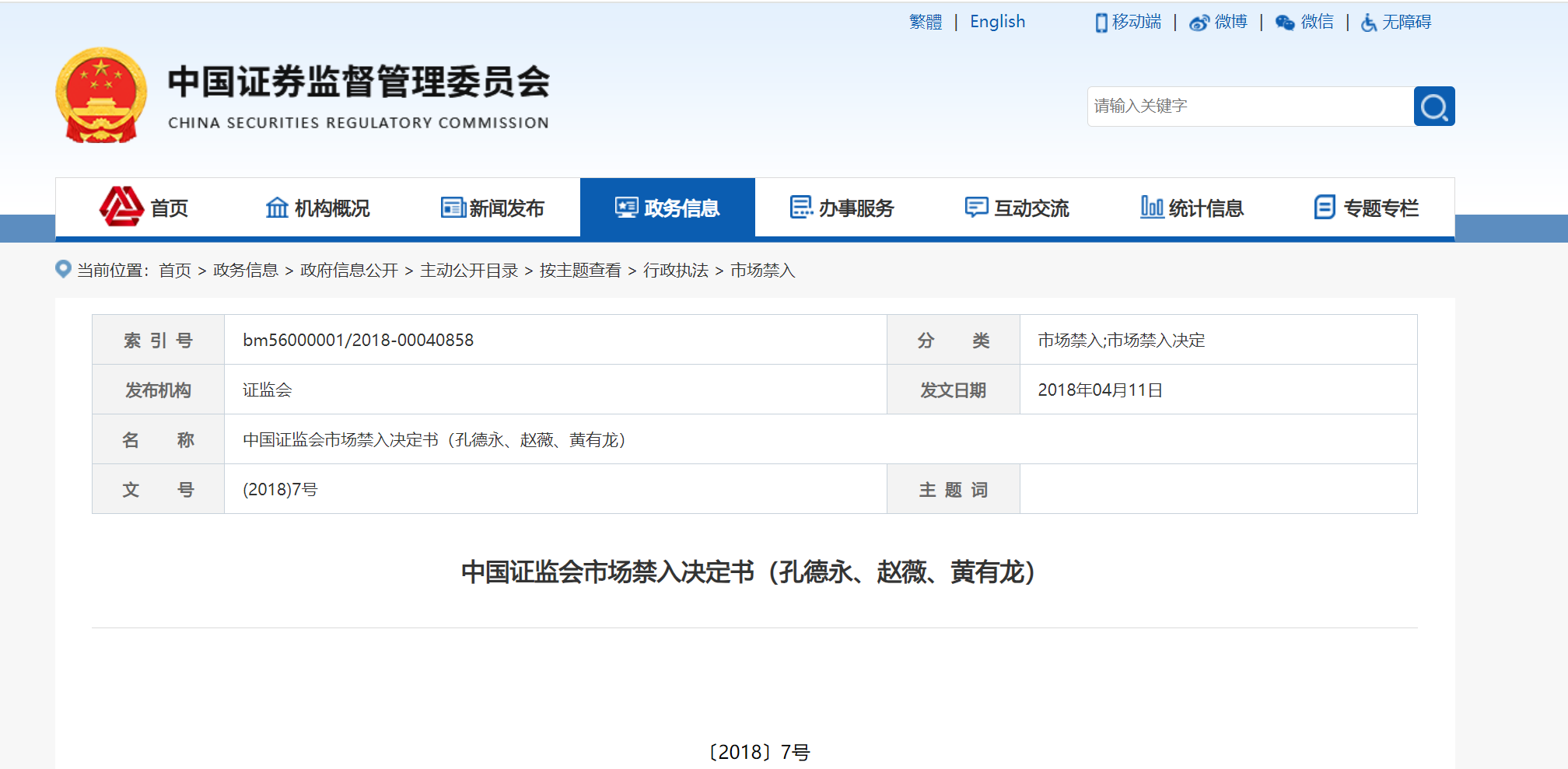Click the chat bubble icon beside 互动交流
The width and height of the screenshot is (1568, 769).
(x=976, y=208)
